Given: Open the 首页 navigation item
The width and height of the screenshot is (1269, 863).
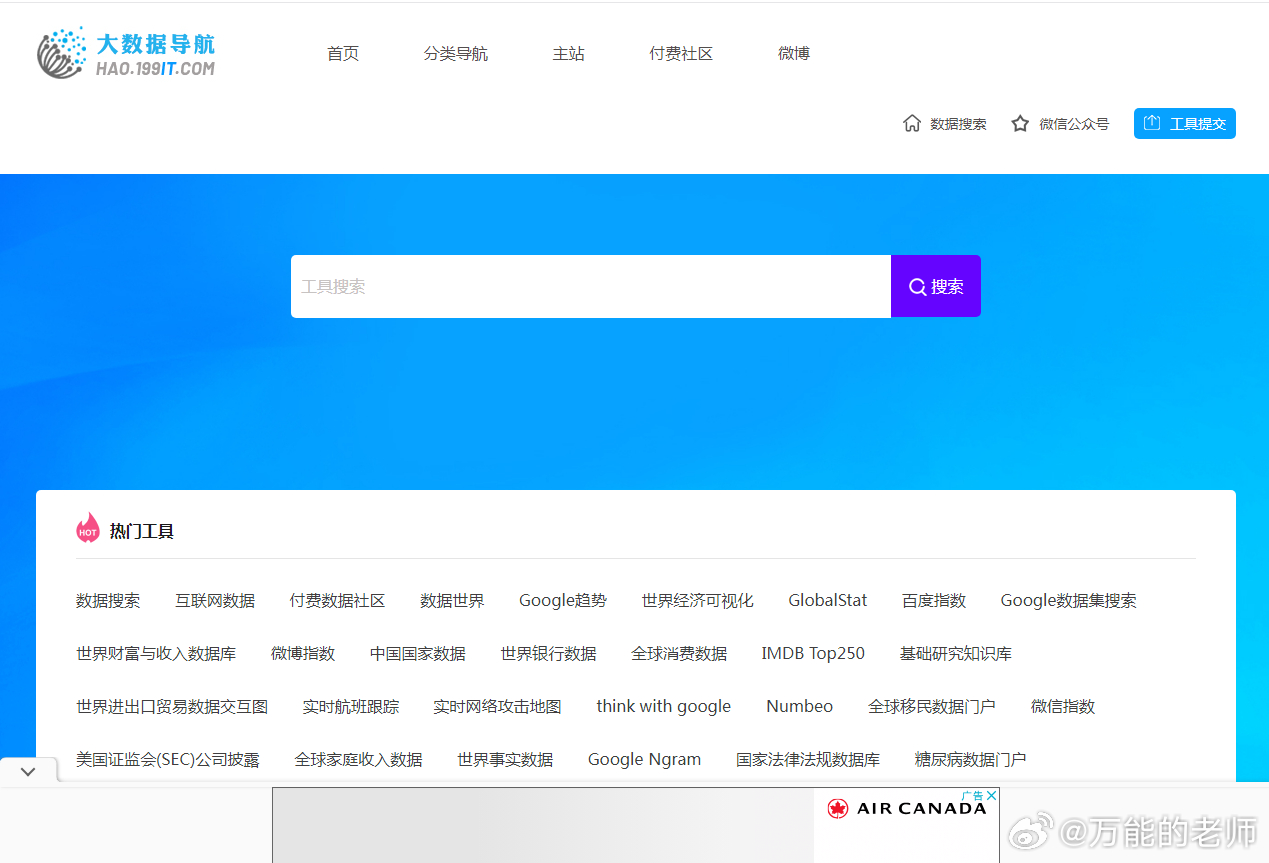Looking at the screenshot, I should pyautogui.click(x=343, y=54).
